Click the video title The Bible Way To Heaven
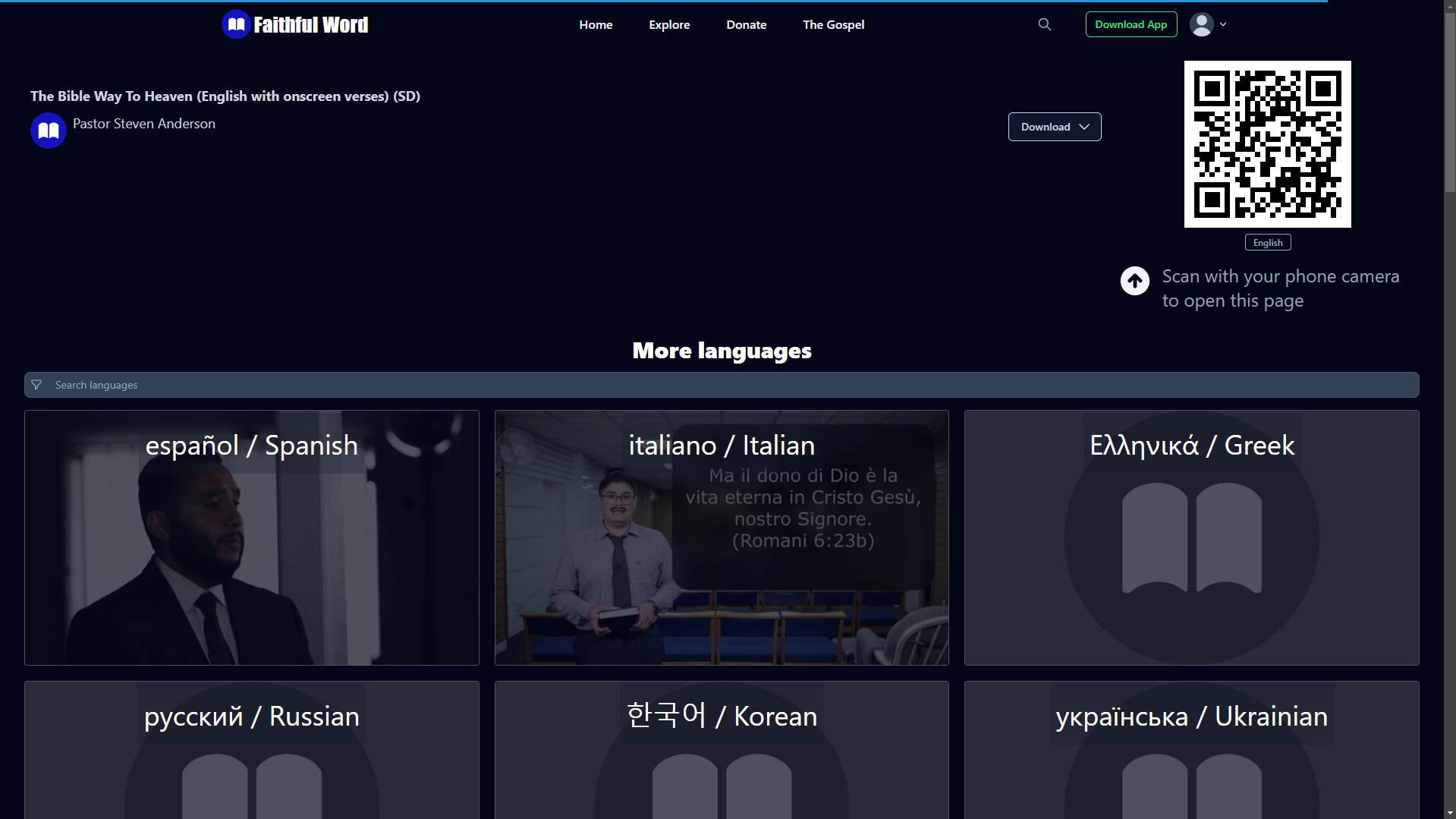This screenshot has height=819, width=1456. pos(225,96)
